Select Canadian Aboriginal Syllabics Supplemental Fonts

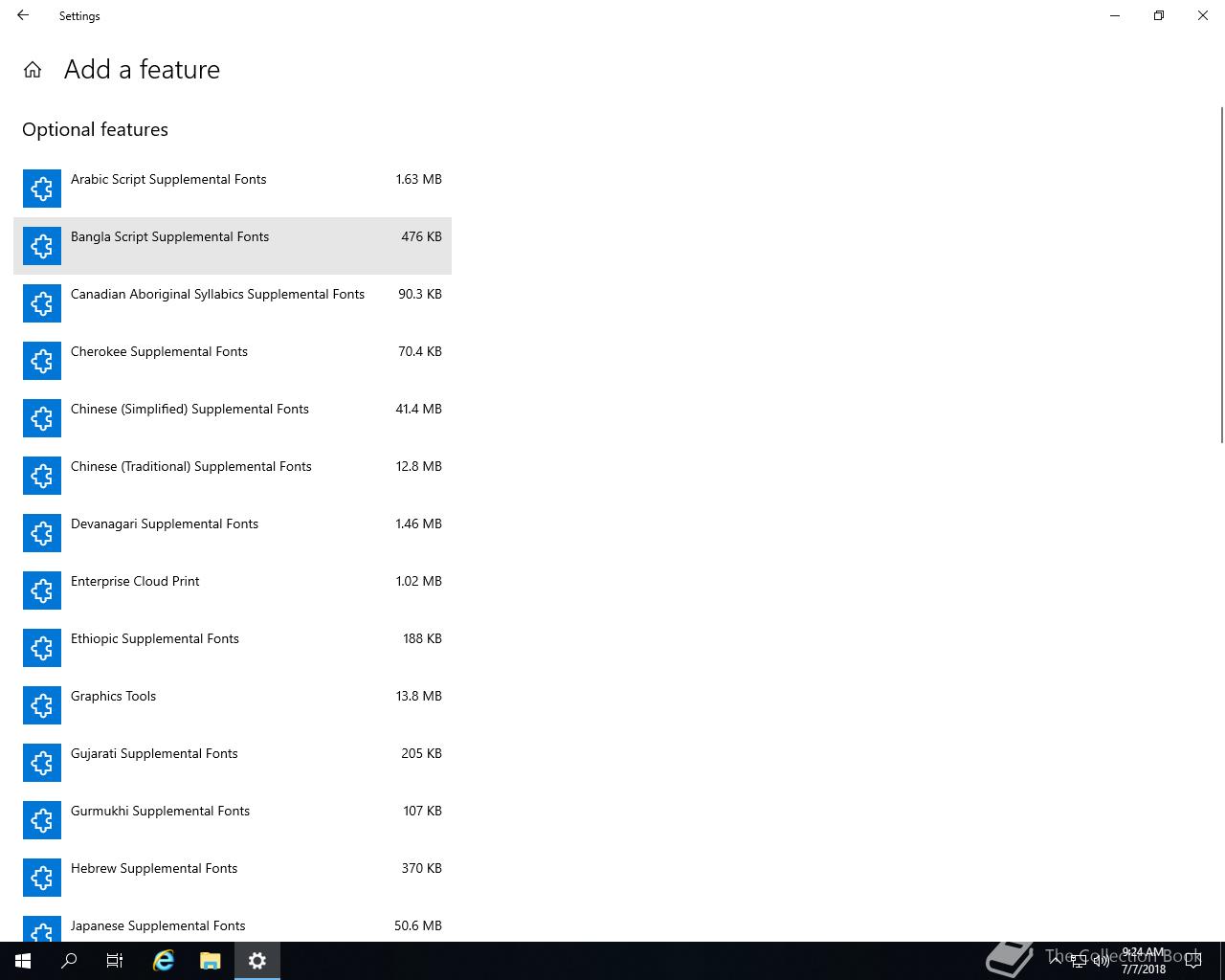(233, 303)
